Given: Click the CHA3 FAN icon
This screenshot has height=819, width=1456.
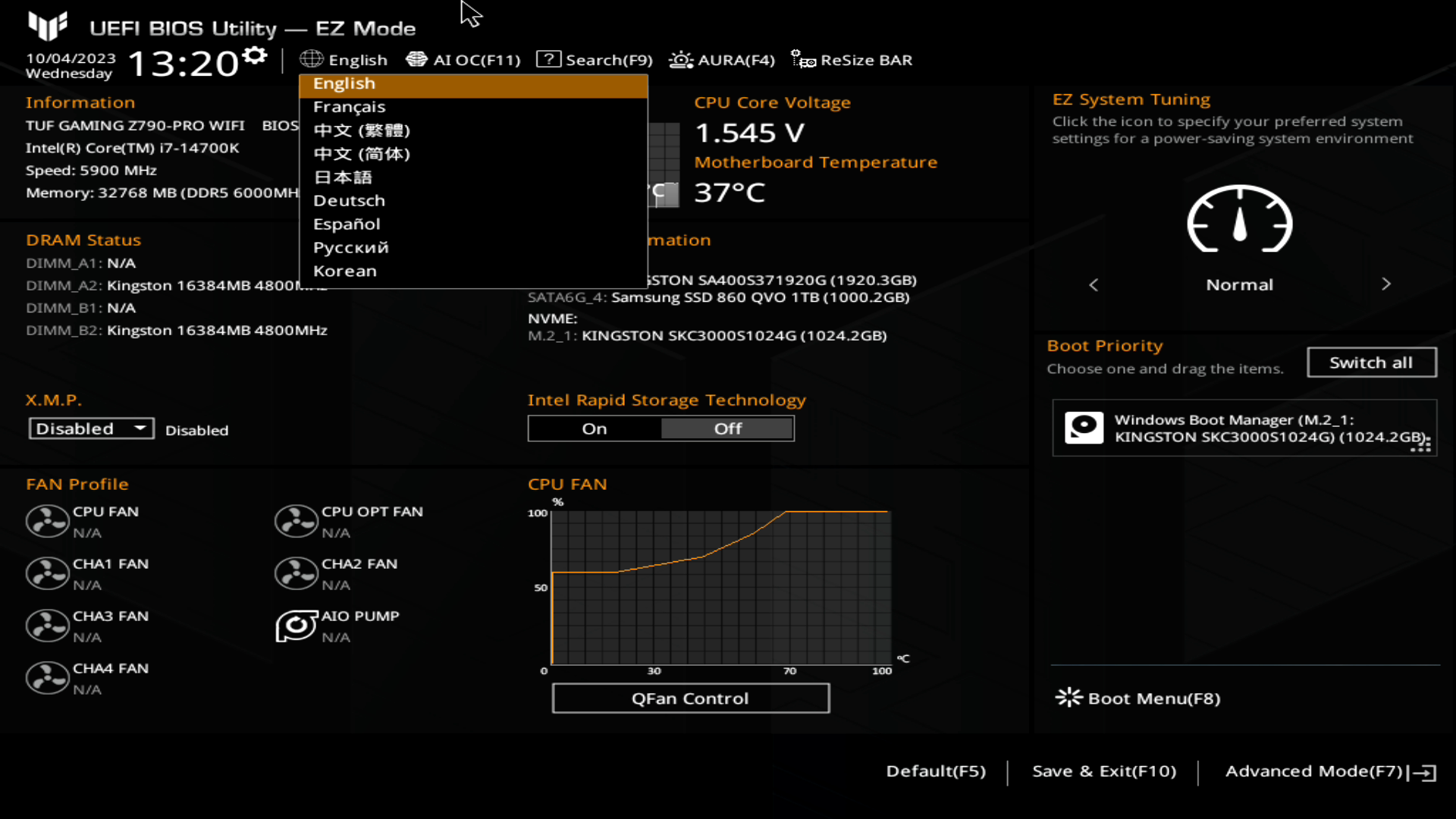Looking at the screenshot, I should (x=47, y=626).
